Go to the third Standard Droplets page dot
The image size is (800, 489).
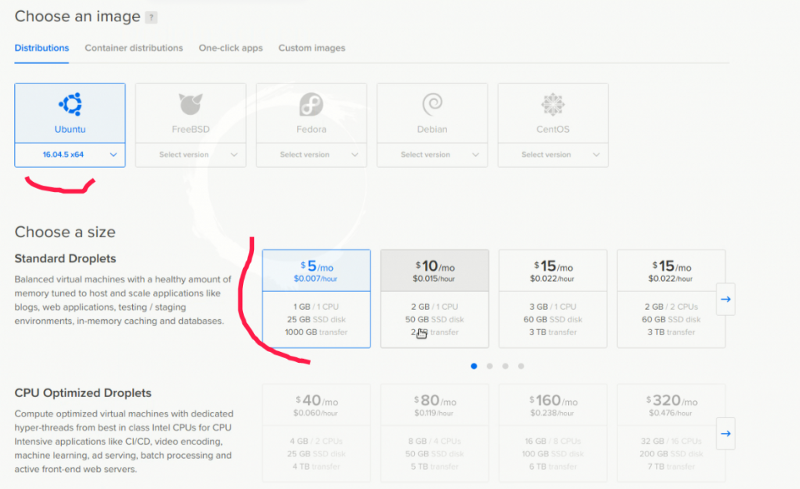pyautogui.click(x=505, y=366)
